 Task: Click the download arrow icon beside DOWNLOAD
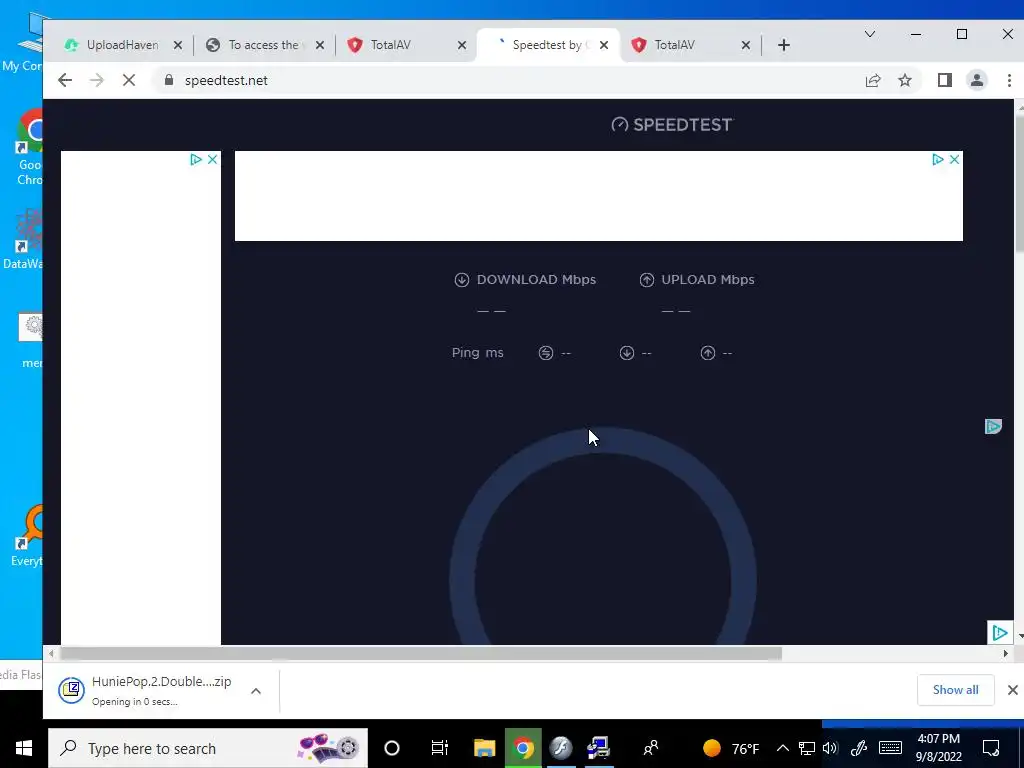pyautogui.click(x=462, y=280)
